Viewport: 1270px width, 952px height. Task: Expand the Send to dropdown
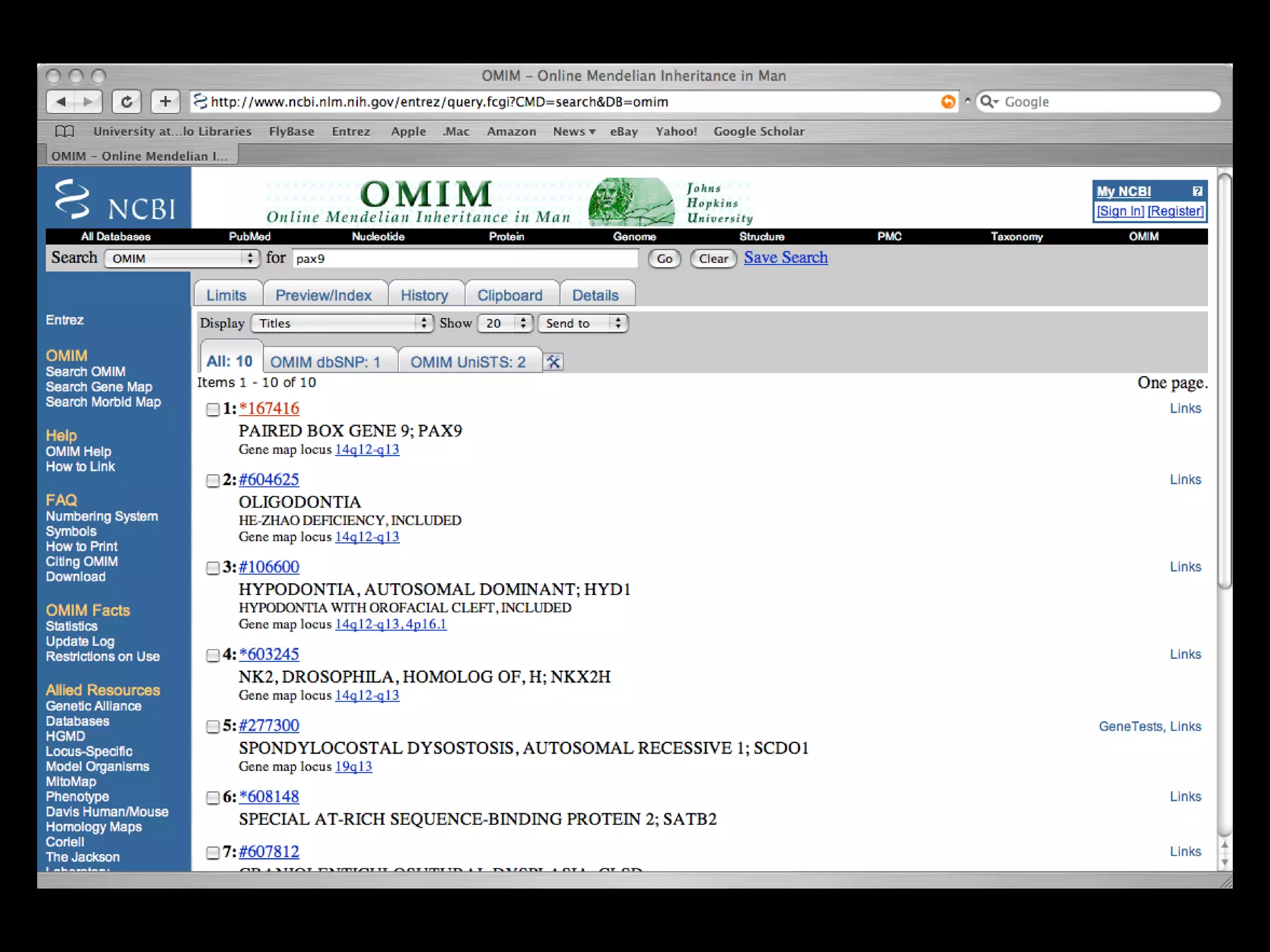click(582, 324)
